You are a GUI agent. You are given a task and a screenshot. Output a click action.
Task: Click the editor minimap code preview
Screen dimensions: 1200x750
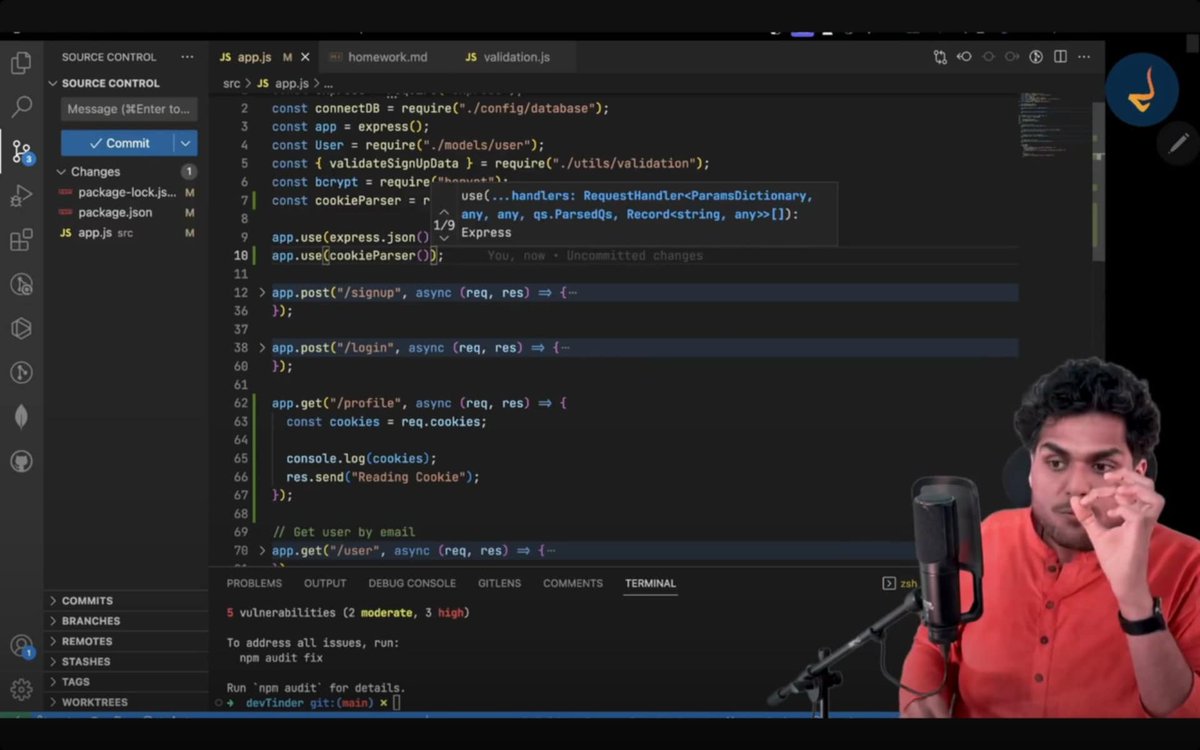point(1053,127)
